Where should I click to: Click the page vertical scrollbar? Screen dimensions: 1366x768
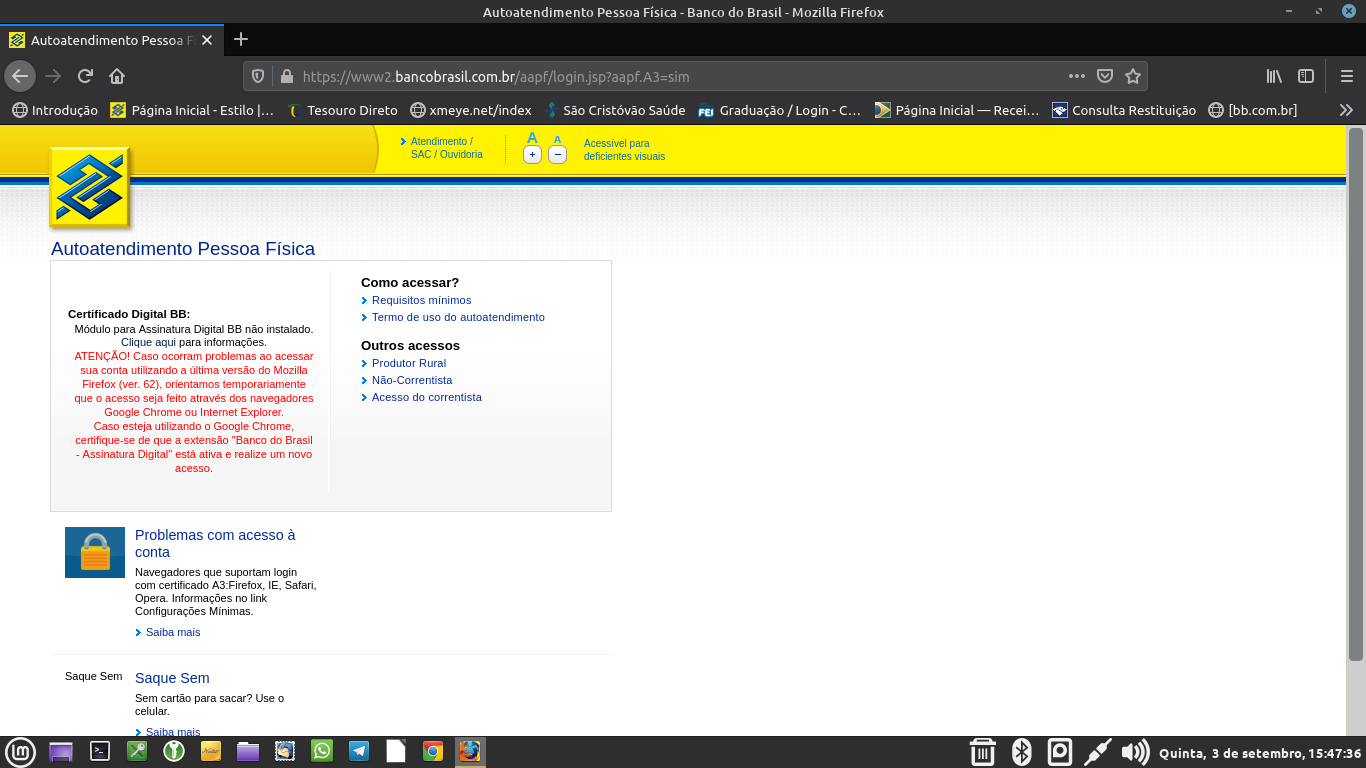(1355, 395)
